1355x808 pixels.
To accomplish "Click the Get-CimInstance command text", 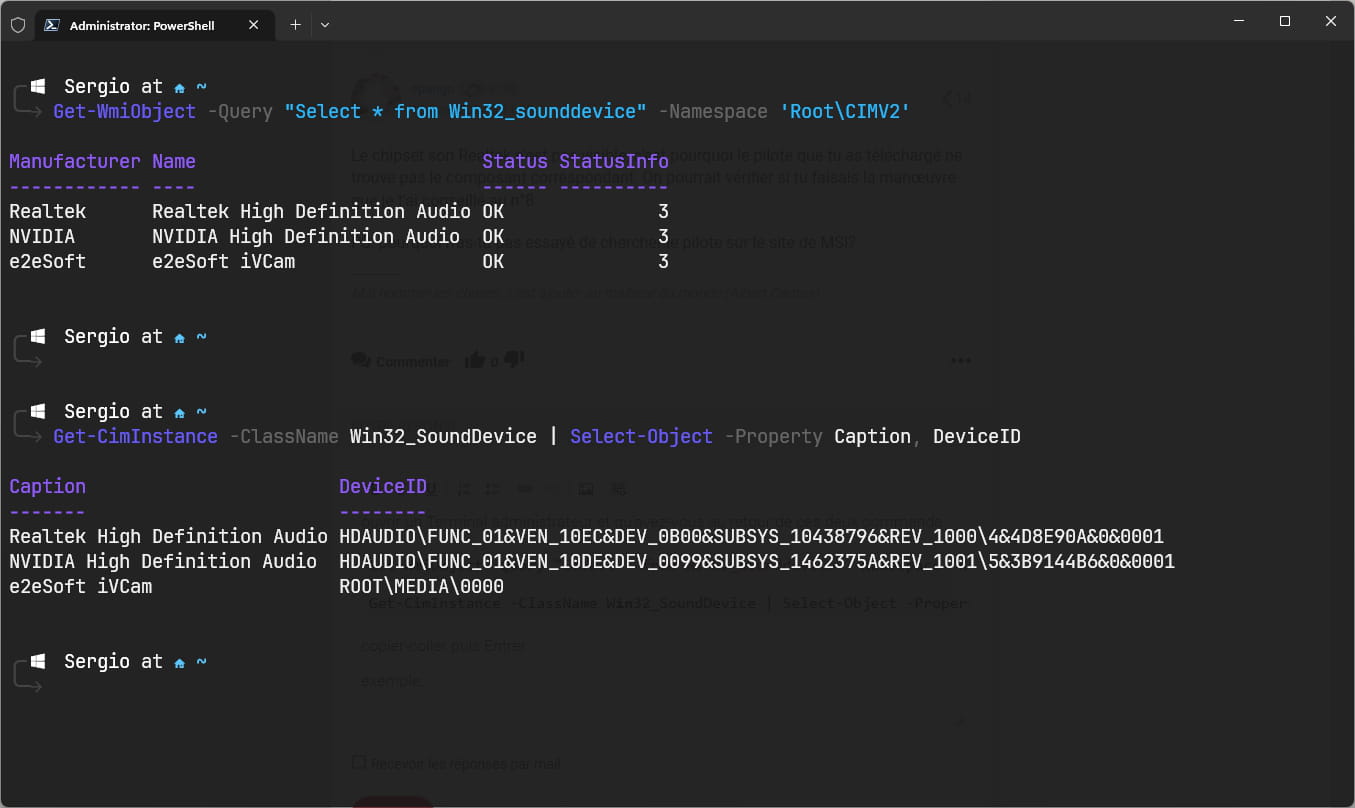I will (x=135, y=436).
